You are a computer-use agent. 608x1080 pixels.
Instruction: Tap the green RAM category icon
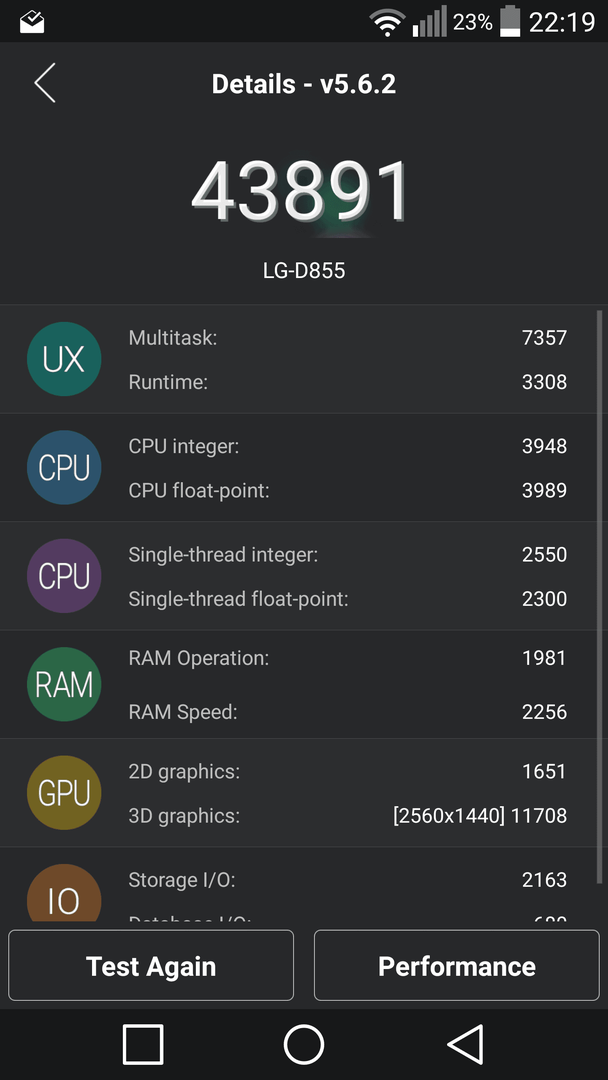pos(64,684)
